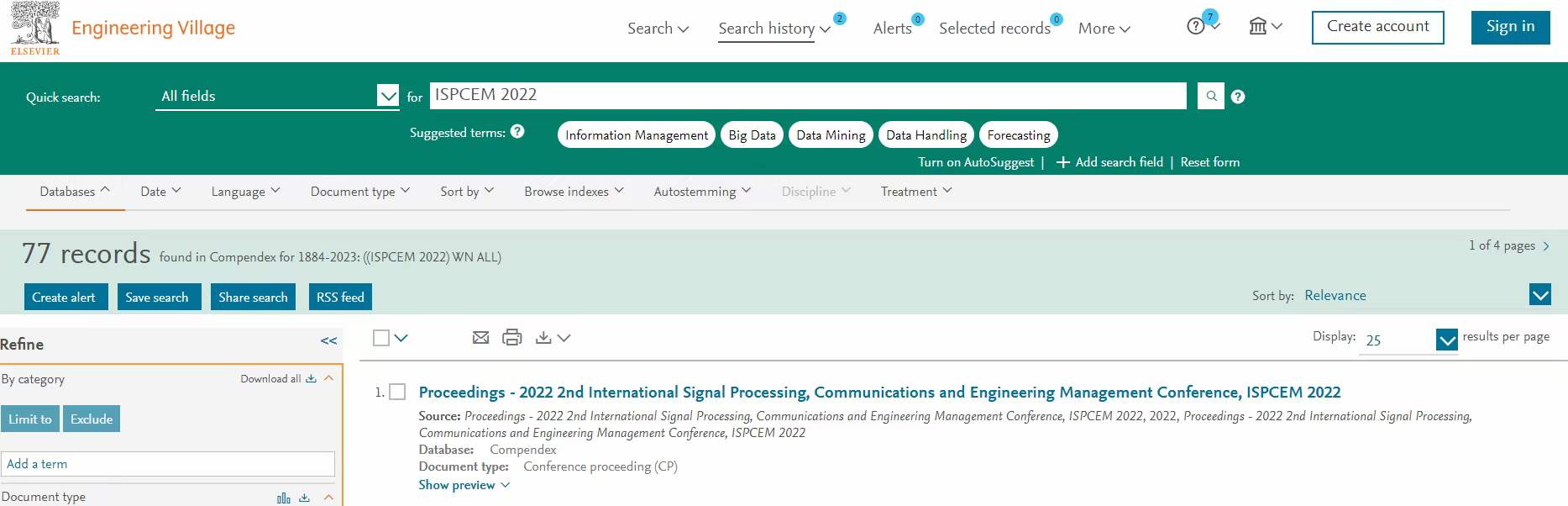Click the Add a term input field
Viewport: 1568px width, 506px height.
tap(169, 464)
